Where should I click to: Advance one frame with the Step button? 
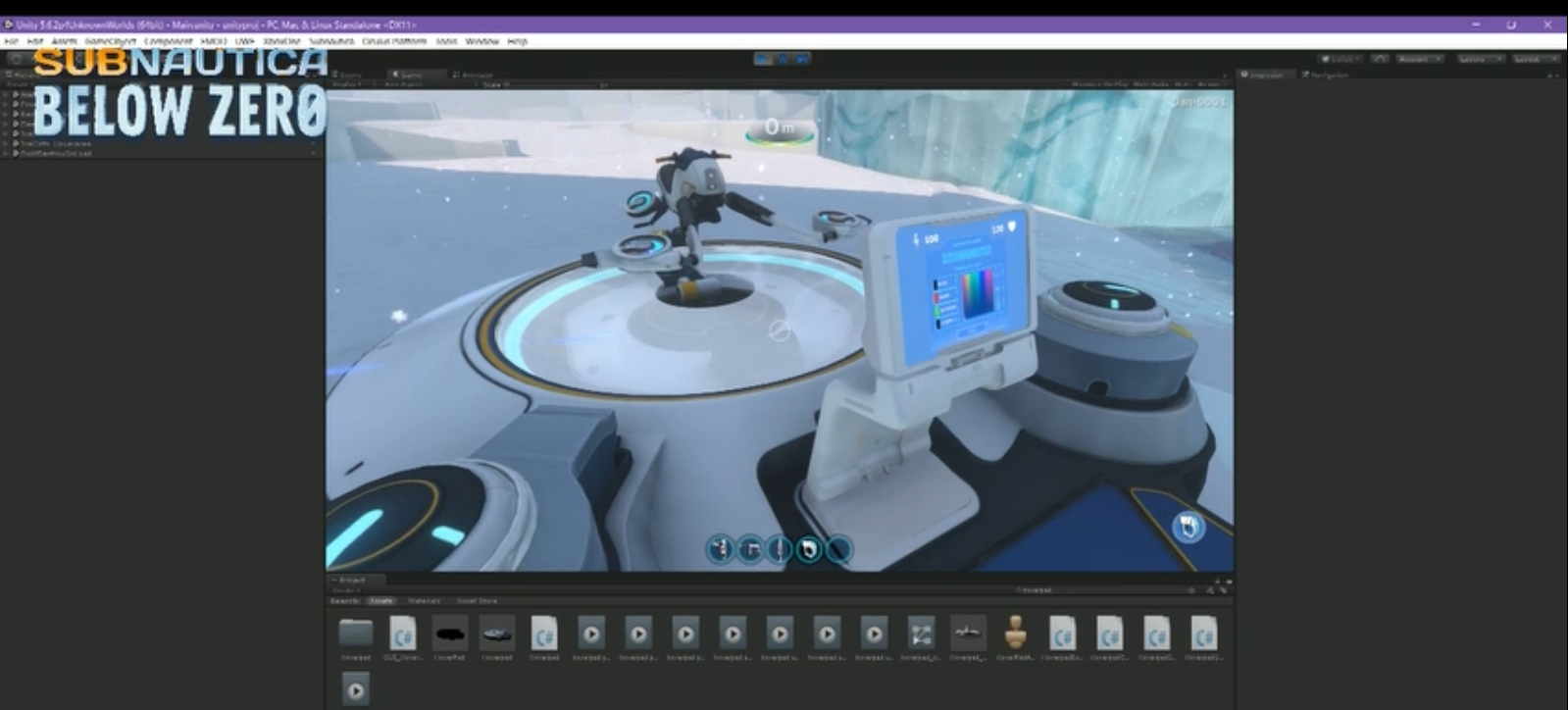[x=802, y=59]
